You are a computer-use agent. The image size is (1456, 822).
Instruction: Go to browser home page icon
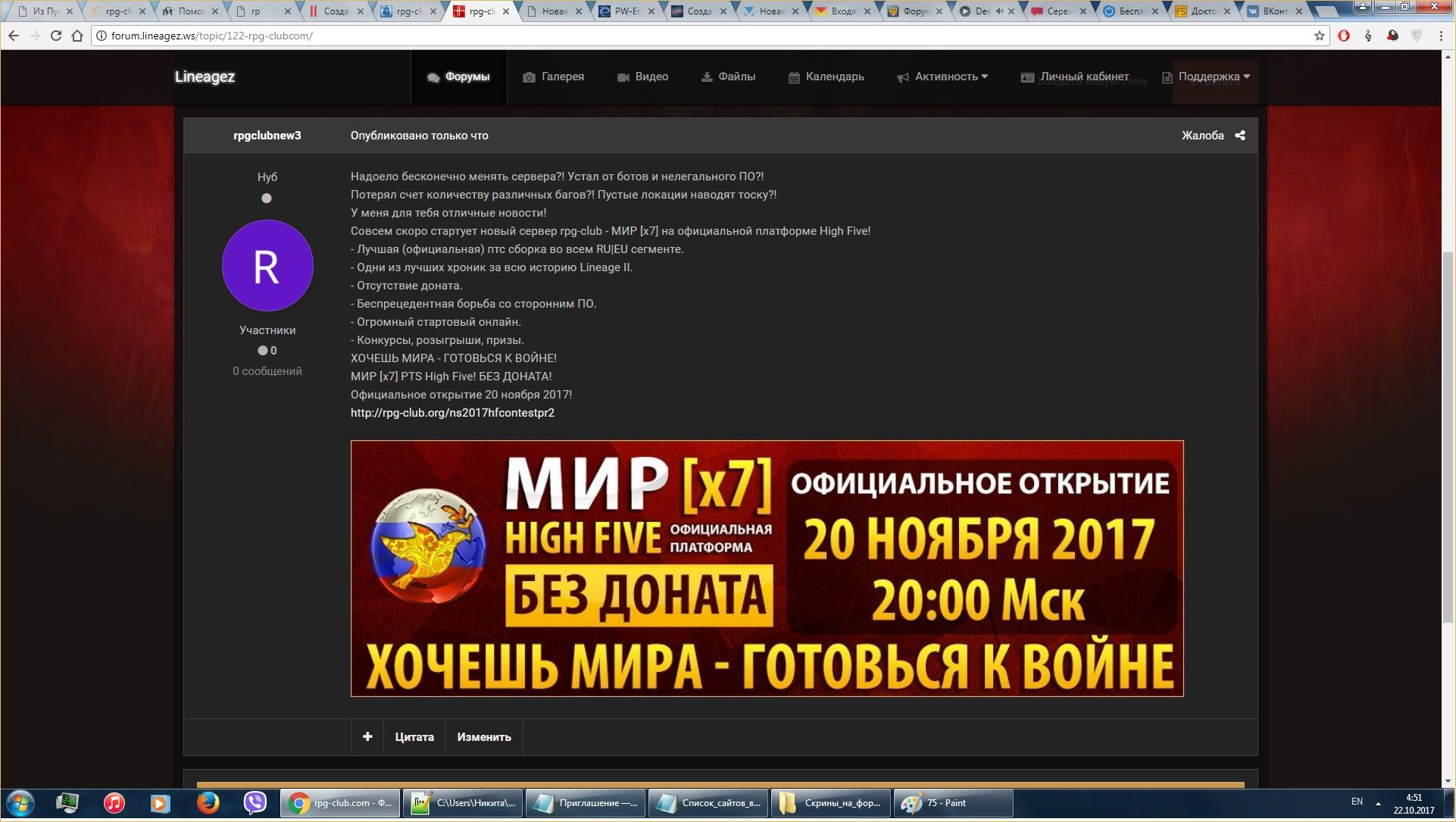tap(77, 36)
